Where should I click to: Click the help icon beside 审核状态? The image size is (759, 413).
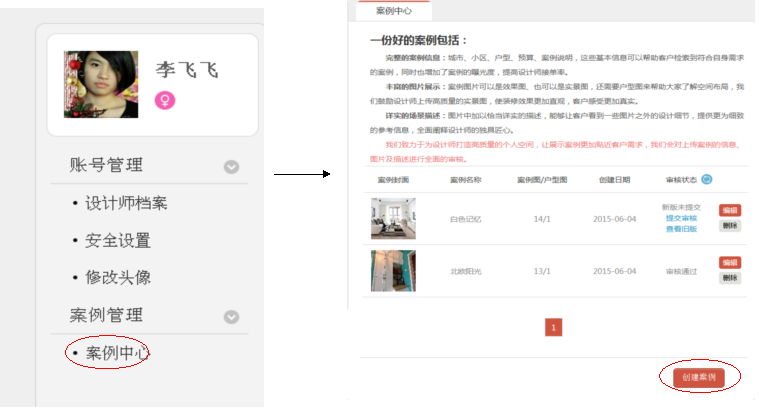pyautogui.click(x=707, y=180)
